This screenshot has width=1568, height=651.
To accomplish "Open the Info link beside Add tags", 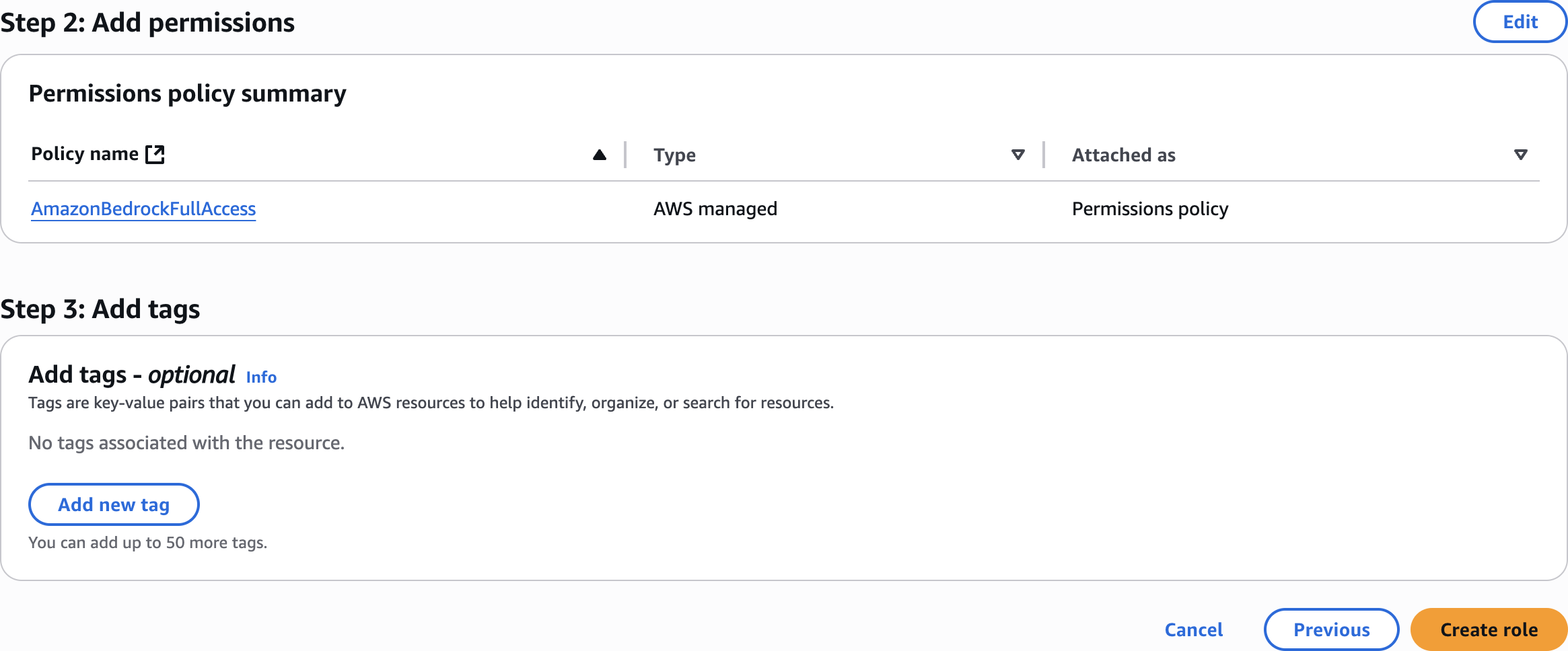I will click(261, 377).
